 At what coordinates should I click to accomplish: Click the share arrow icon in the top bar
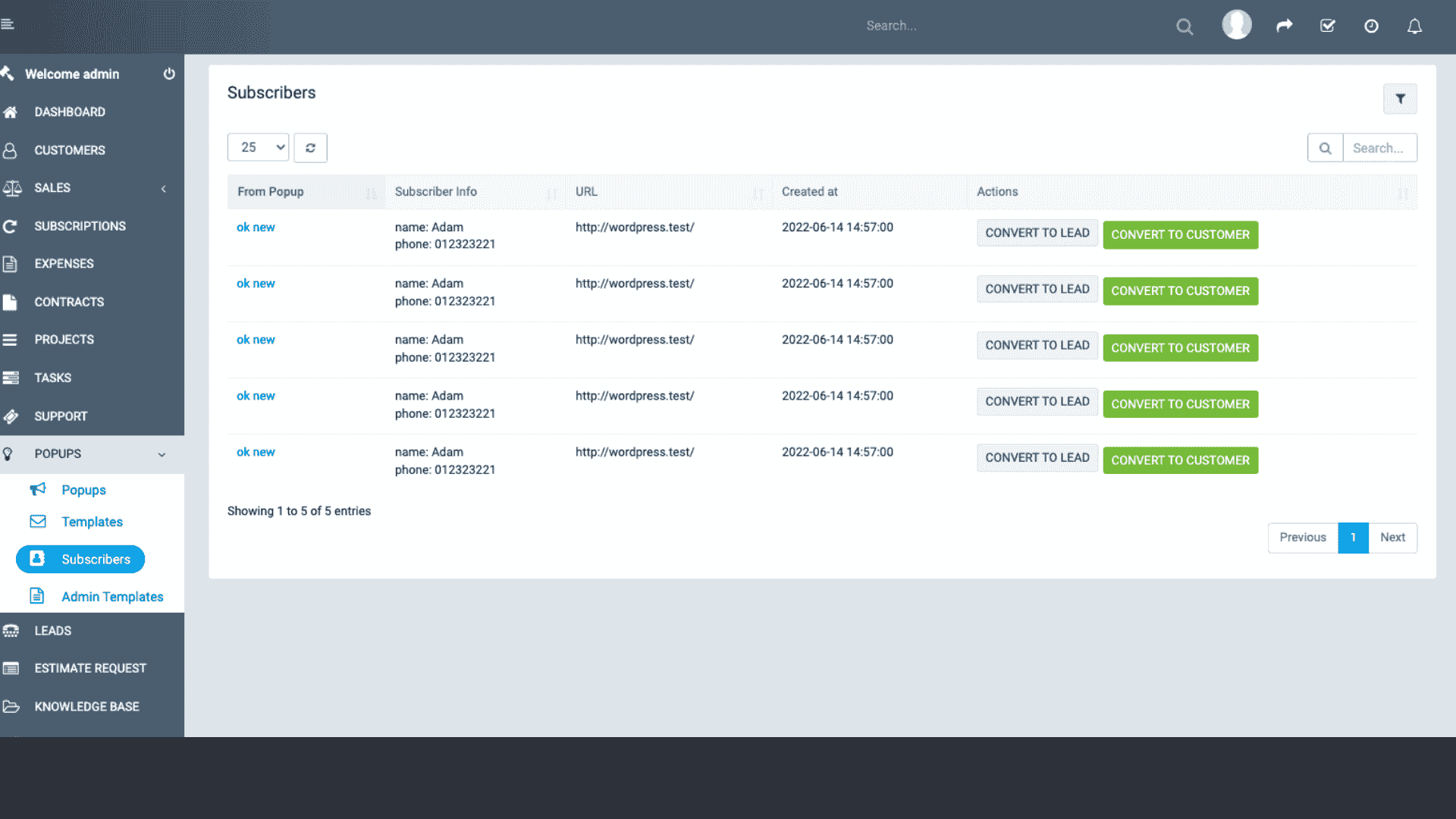tap(1284, 25)
